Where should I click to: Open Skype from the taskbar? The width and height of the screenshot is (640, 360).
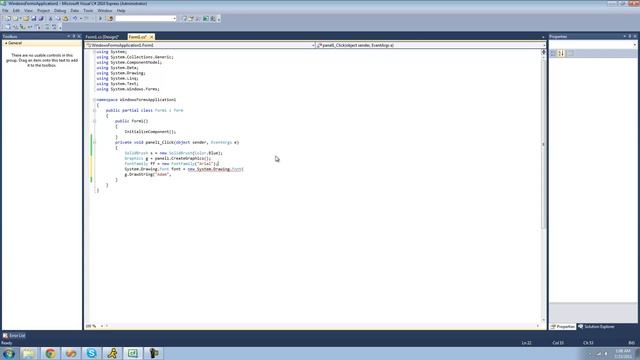[x=91, y=353]
